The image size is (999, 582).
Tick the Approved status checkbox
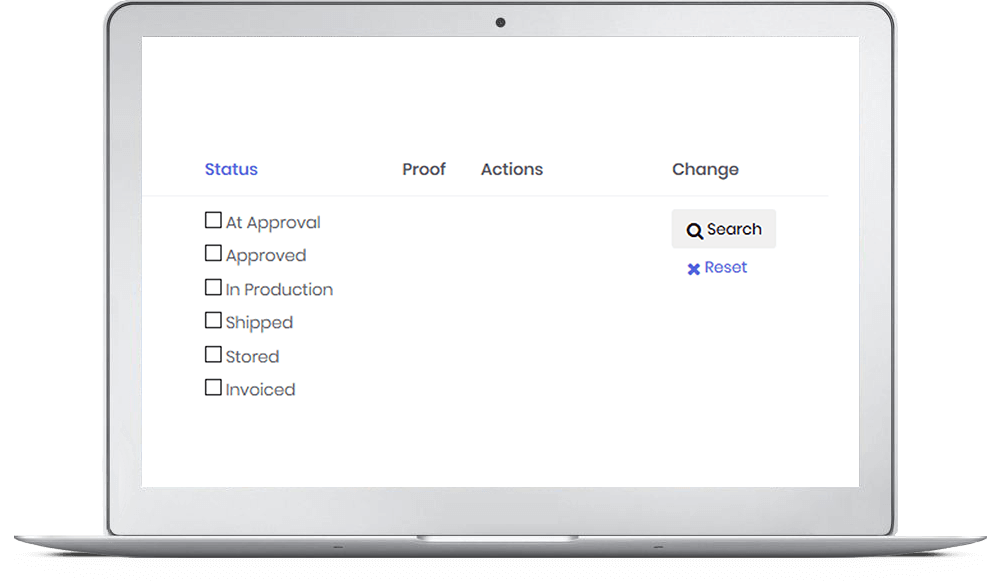click(213, 253)
